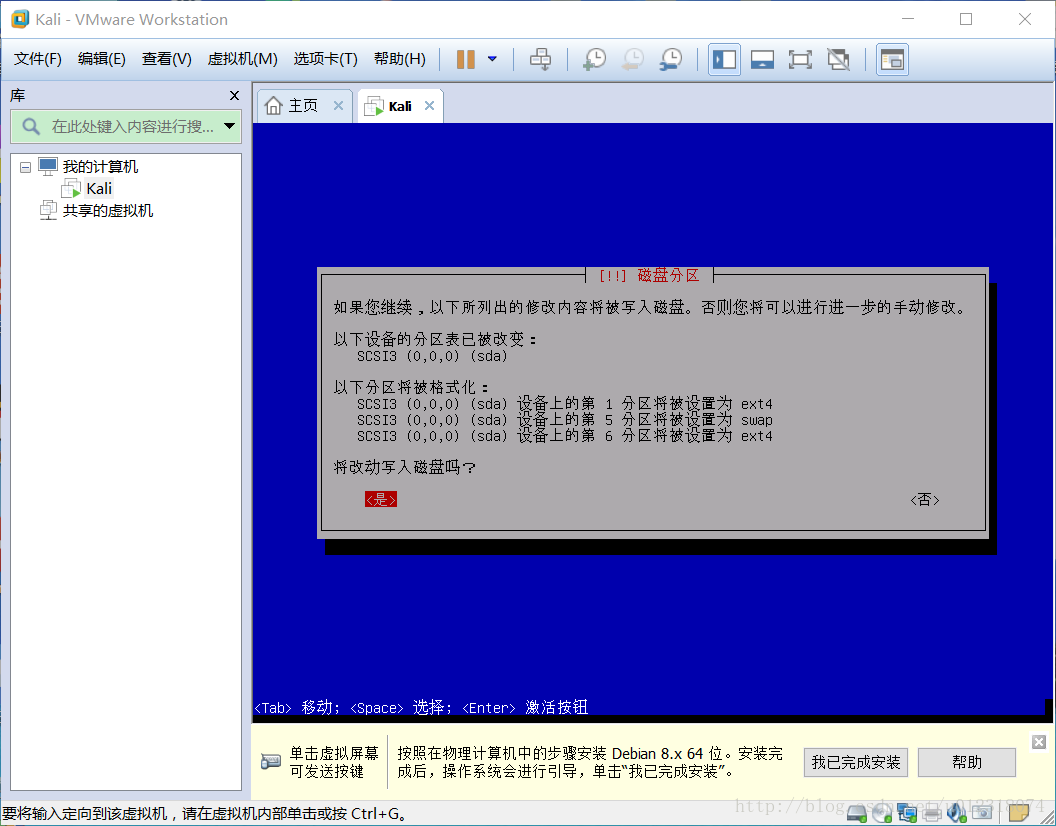Open the 虚拟机(M) menu
1056x826 pixels.
click(242, 59)
